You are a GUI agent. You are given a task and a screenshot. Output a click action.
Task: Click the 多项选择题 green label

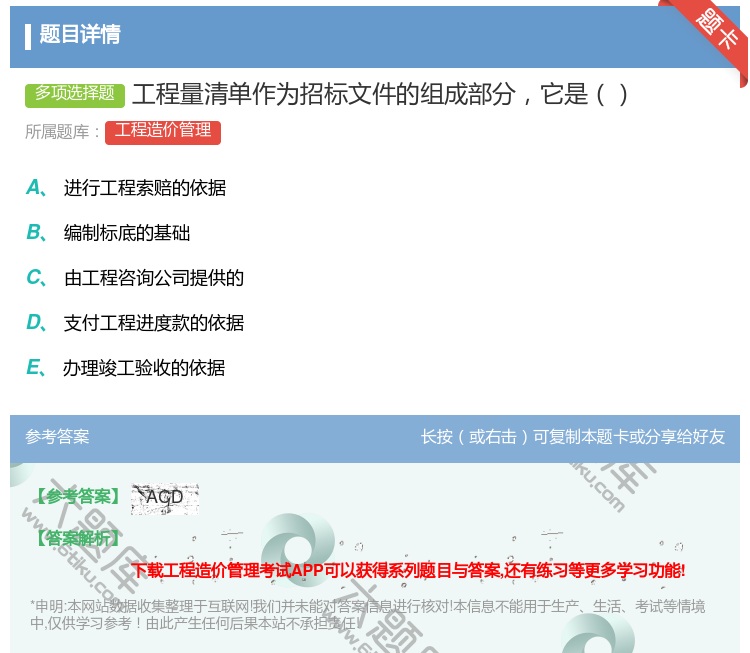(75, 95)
